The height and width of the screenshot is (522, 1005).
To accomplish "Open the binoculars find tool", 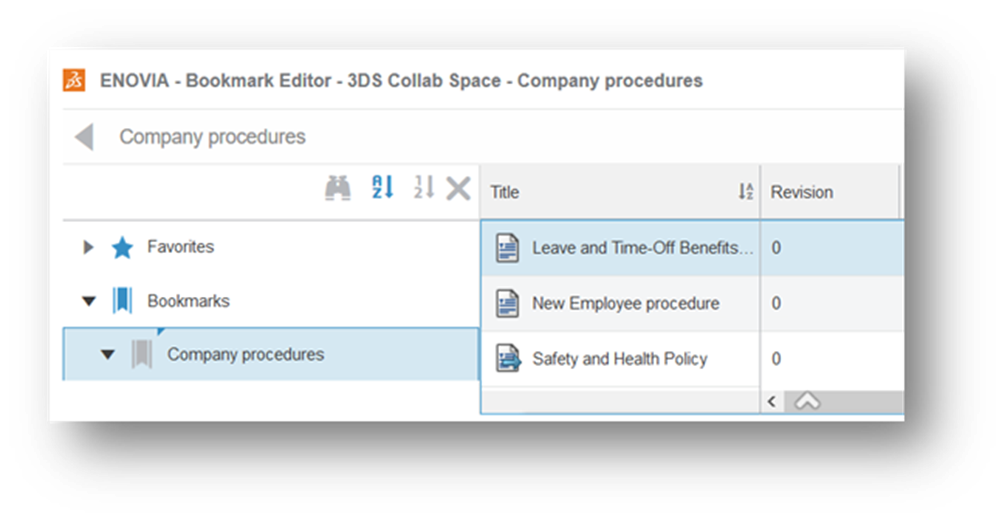I will coord(338,187).
